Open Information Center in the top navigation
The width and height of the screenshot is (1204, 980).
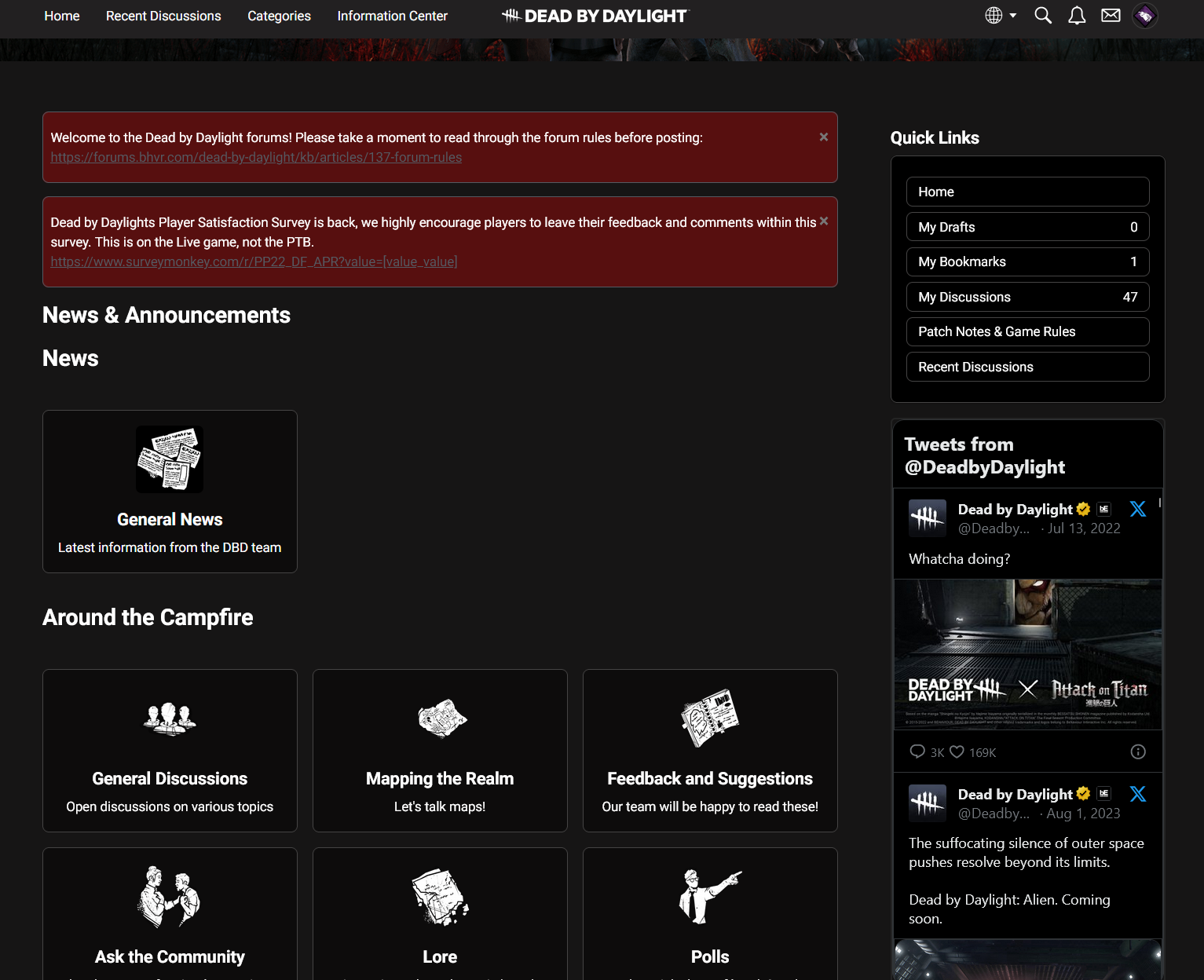[x=392, y=16]
